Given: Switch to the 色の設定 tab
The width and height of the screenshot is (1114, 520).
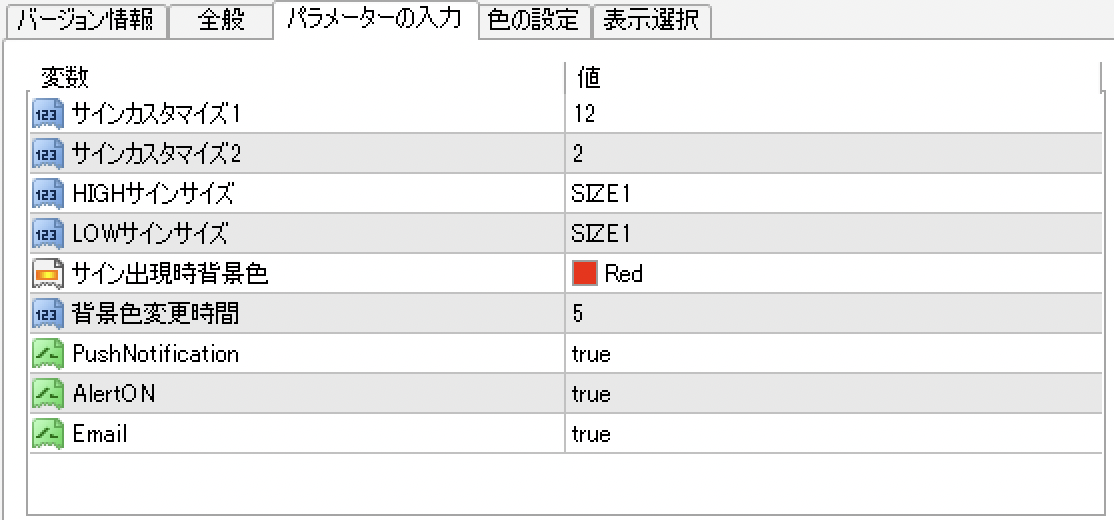Looking at the screenshot, I should (535, 20).
